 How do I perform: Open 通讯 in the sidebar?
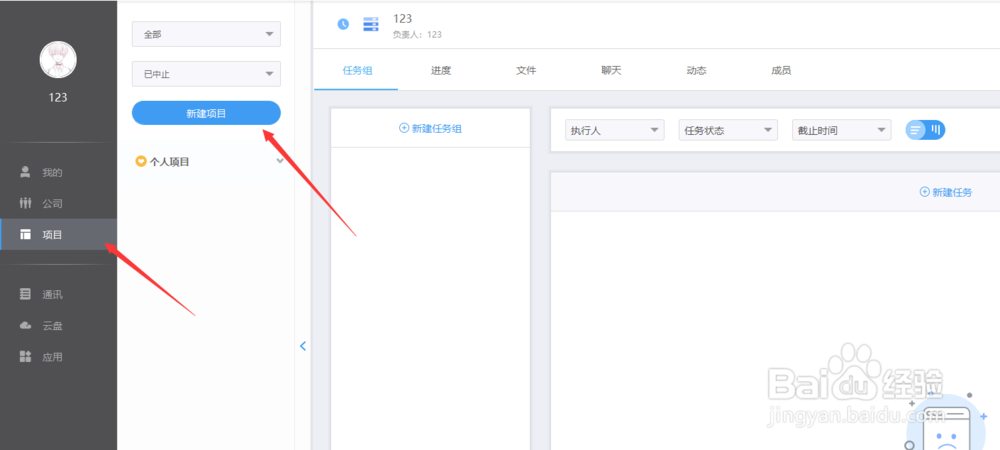click(58, 294)
